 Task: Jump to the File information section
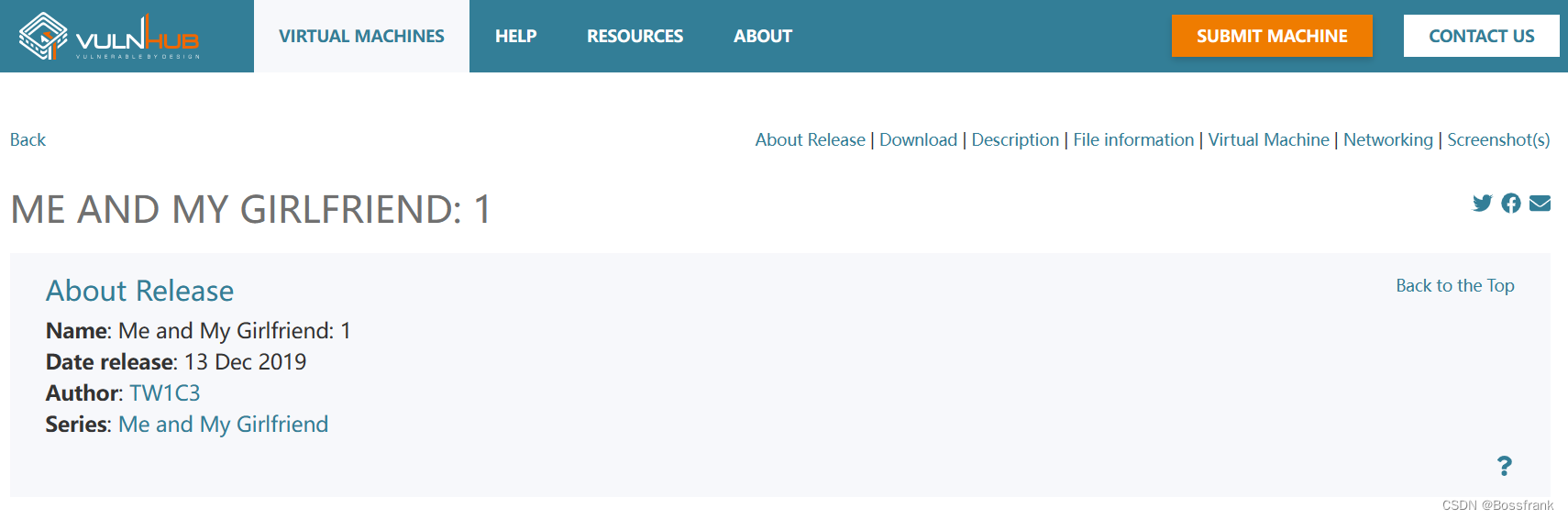[x=1133, y=139]
